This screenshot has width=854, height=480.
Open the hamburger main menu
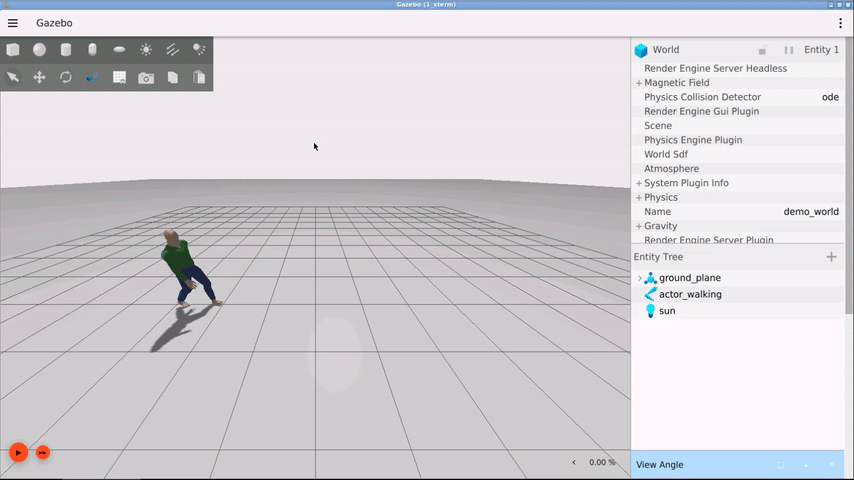click(13, 23)
